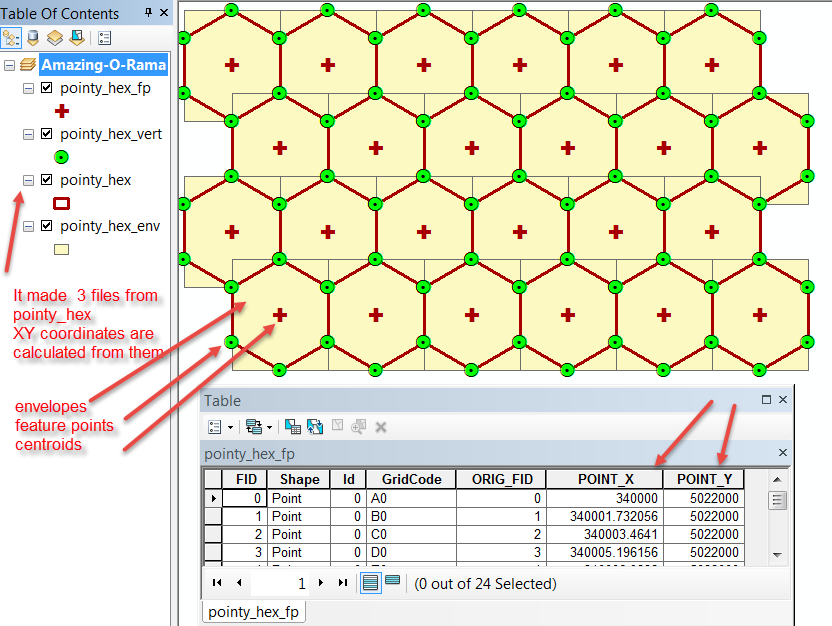Select pointy_hex layer name
Image resolution: width=832 pixels, height=626 pixels.
96,180
